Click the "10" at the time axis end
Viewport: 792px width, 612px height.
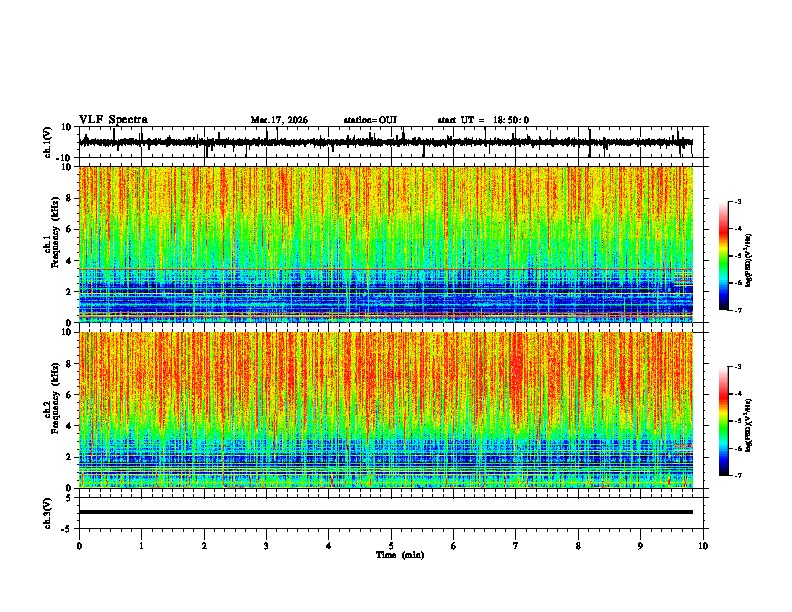coord(703,546)
